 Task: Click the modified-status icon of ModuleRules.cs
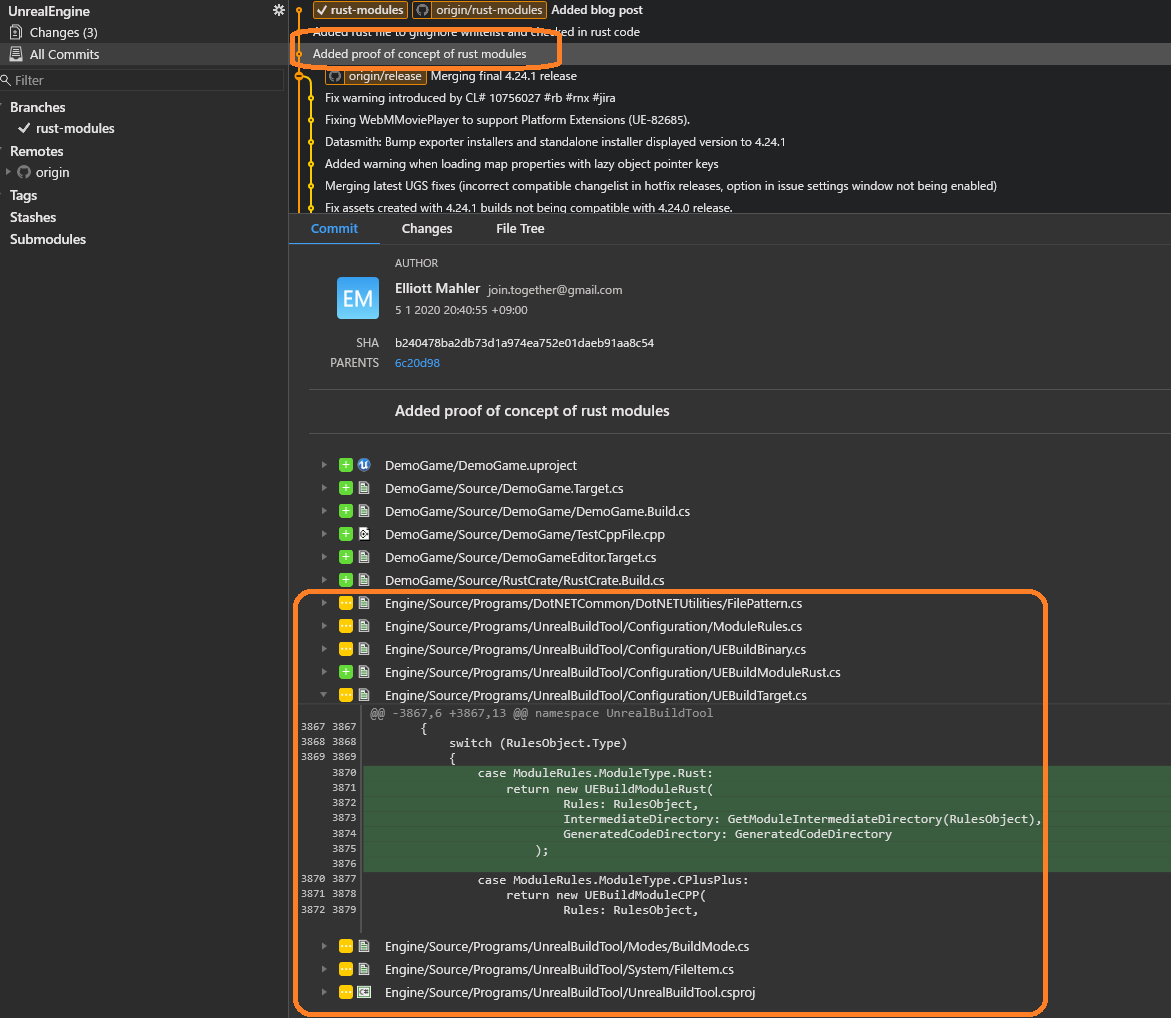tap(346, 627)
